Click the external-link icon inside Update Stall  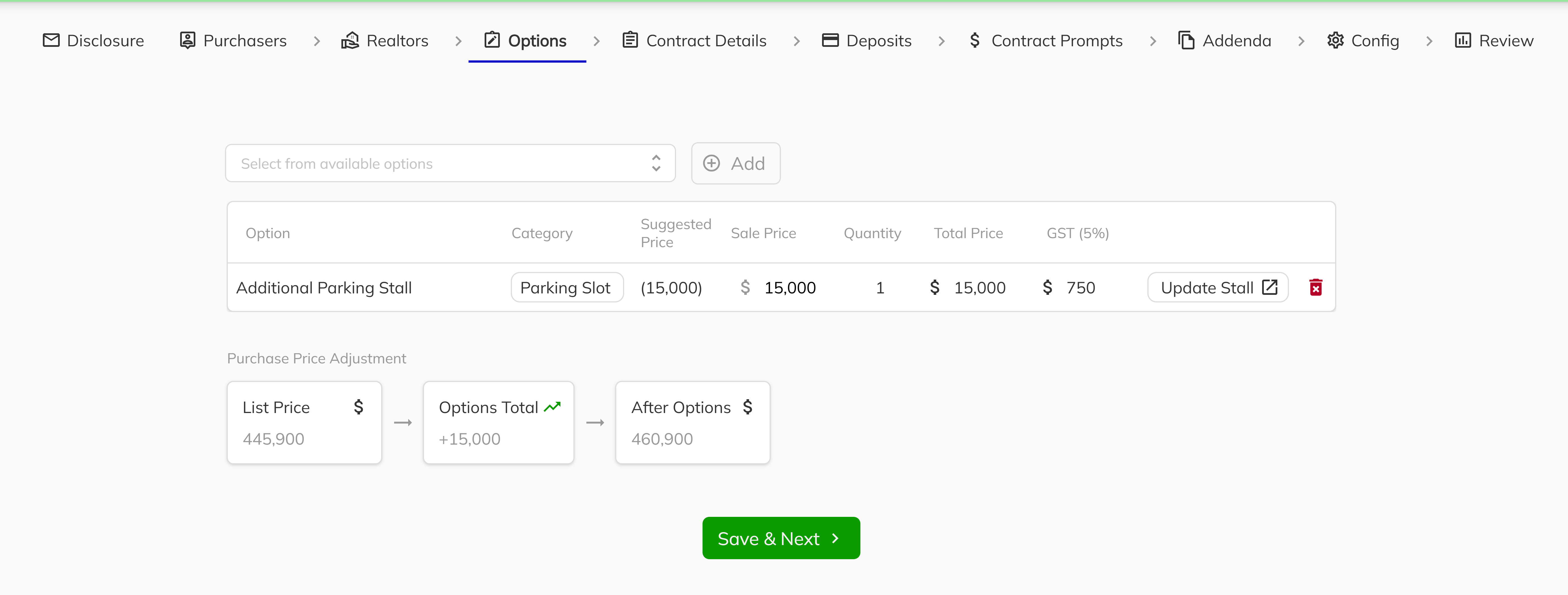pyautogui.click(x=1269, y=287)
